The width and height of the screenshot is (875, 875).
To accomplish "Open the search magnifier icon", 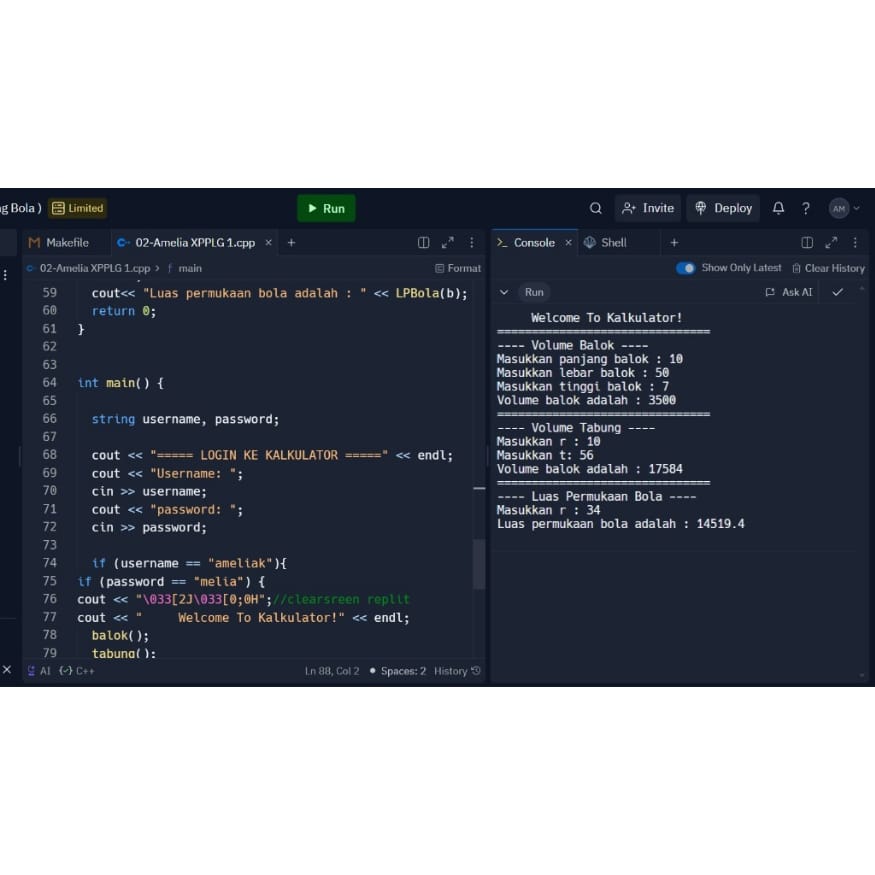I will (596, 208).
